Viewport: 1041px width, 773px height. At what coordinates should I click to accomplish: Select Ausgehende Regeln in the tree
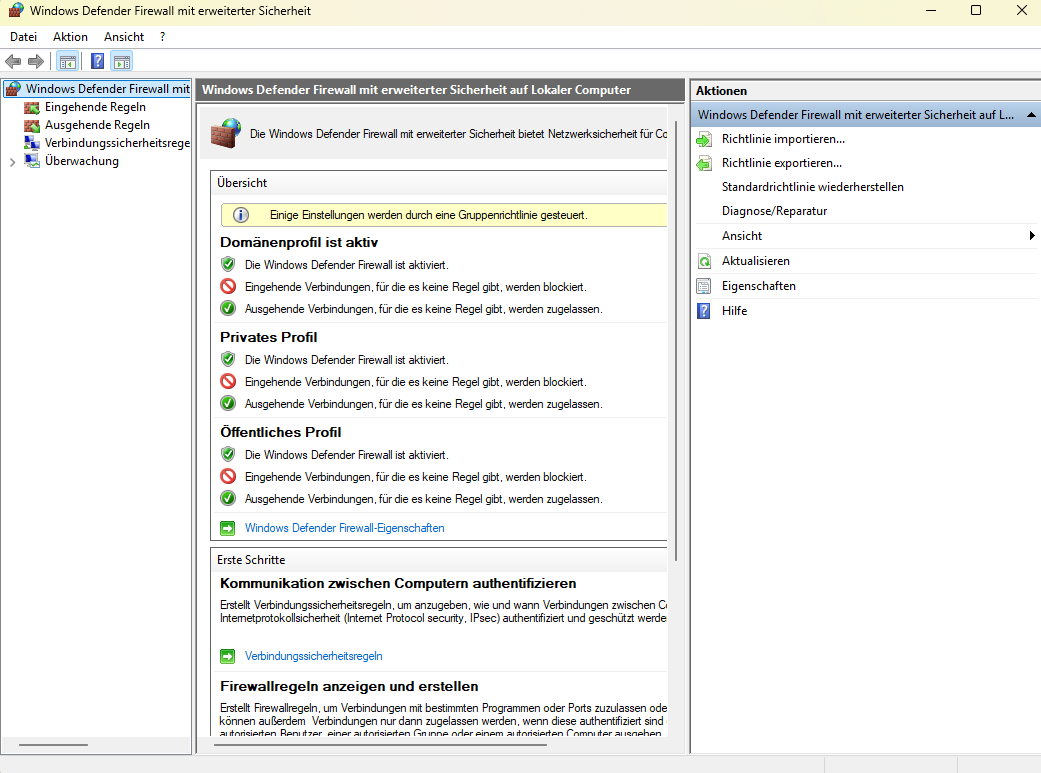[x=97, y=125]
